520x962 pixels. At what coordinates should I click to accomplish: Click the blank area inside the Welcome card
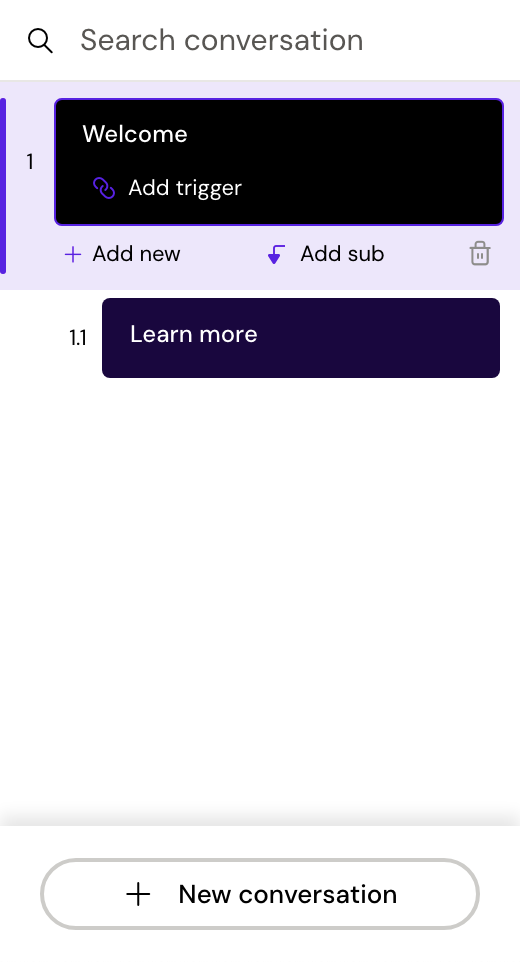[374, 162]
